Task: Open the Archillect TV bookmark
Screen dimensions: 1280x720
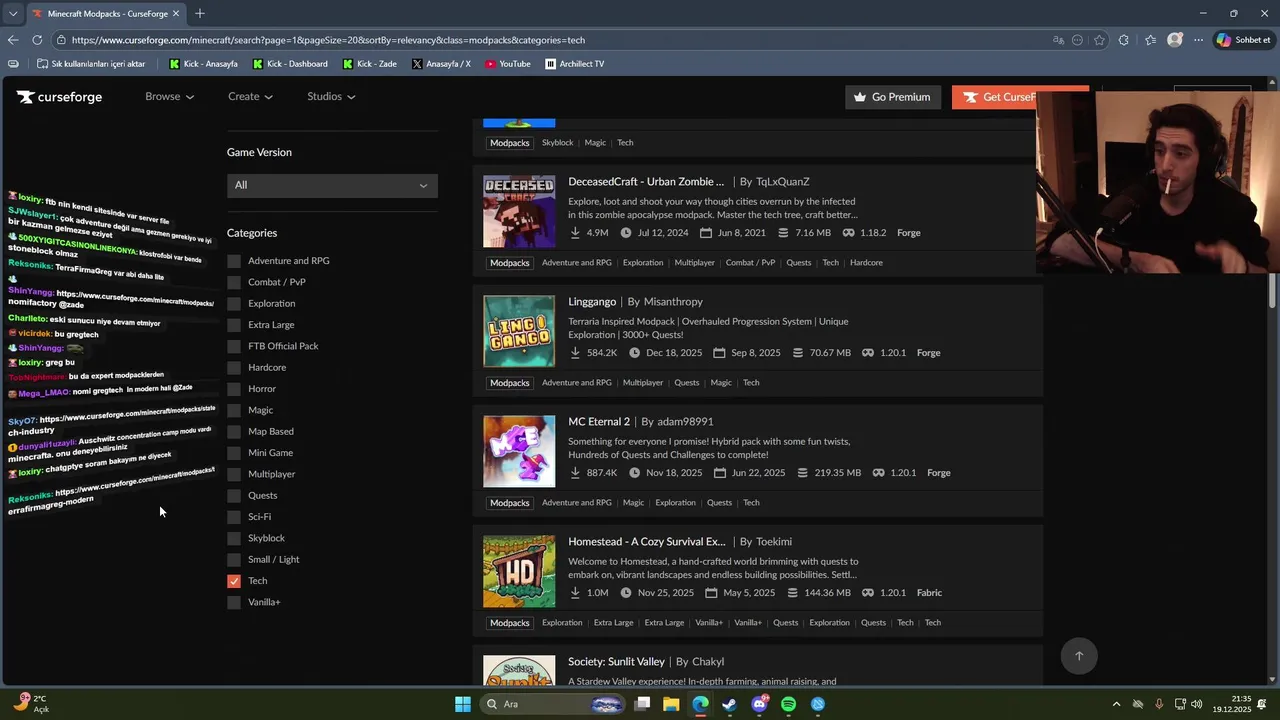Action: (575, 64)
